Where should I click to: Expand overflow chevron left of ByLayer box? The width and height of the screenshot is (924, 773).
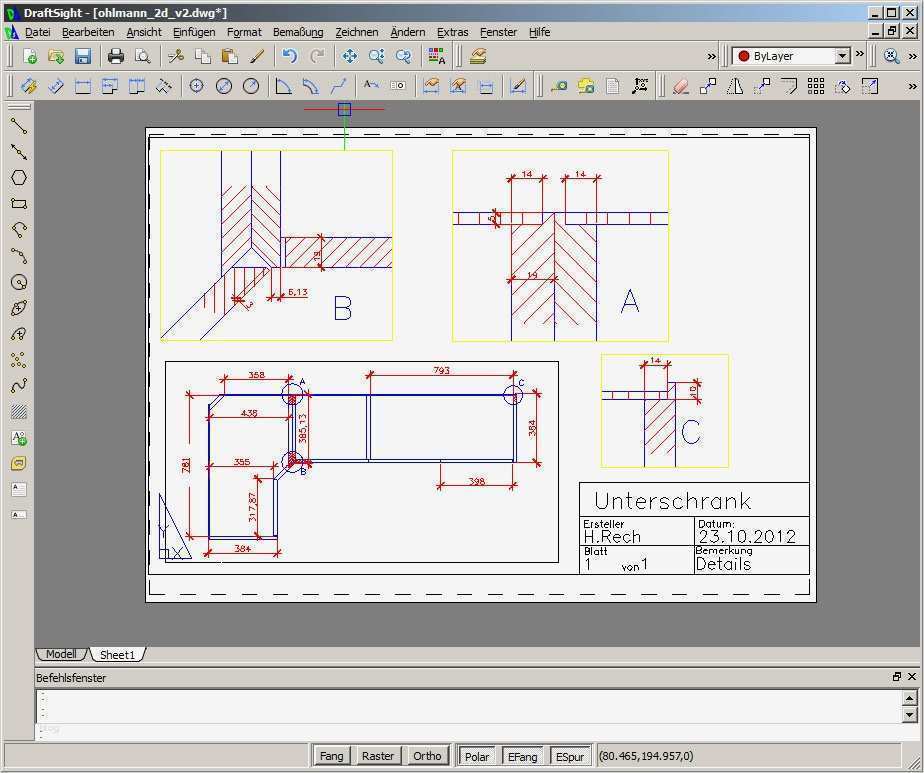(712, 57)
